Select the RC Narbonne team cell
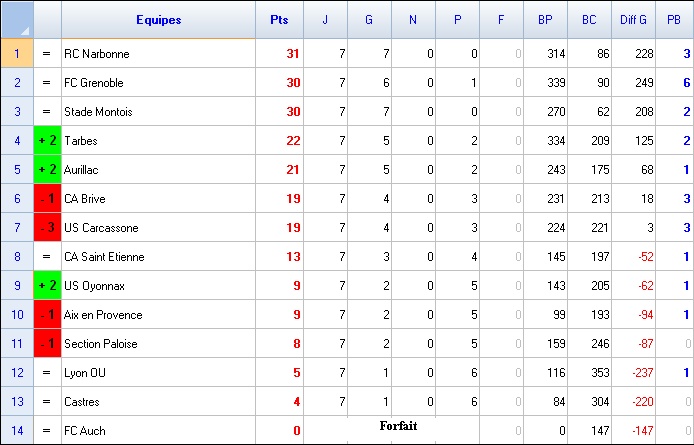 [158, 54]
